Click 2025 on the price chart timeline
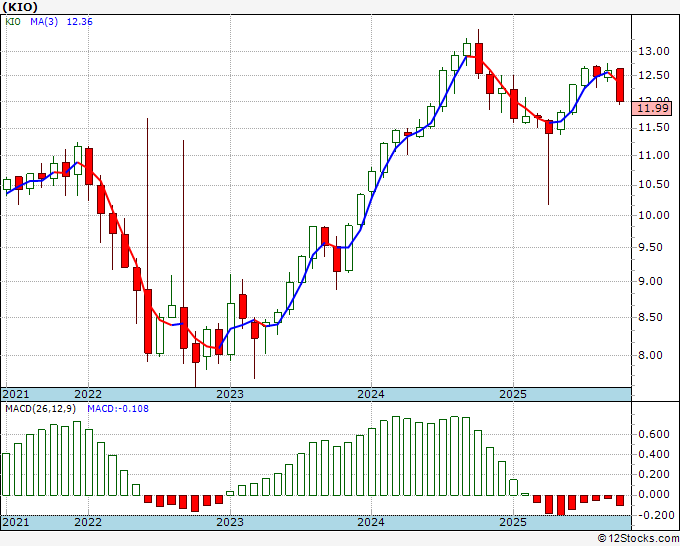Viewport: 680px width, 546px height. tap(513, 394)
